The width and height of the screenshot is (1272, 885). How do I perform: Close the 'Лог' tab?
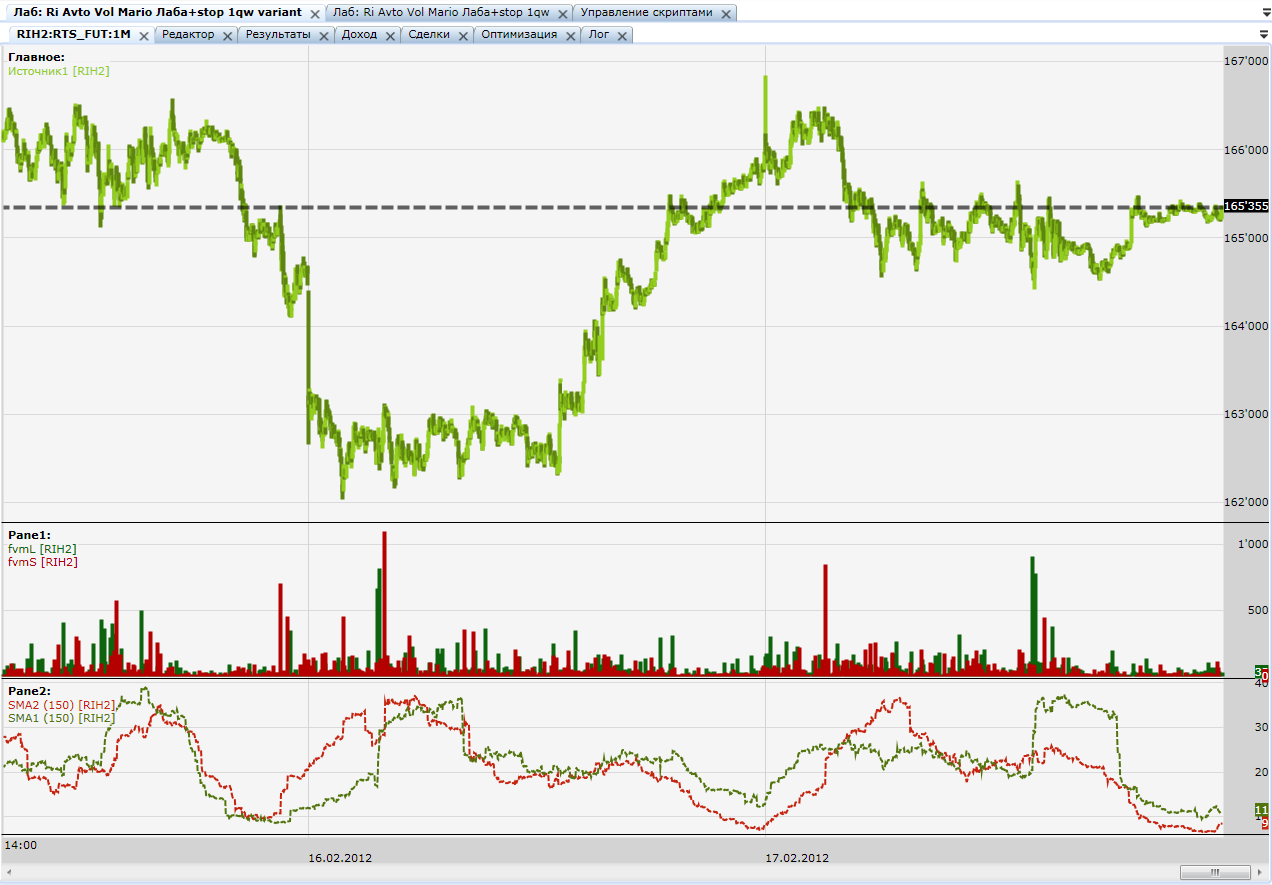(x=622, y=35)
